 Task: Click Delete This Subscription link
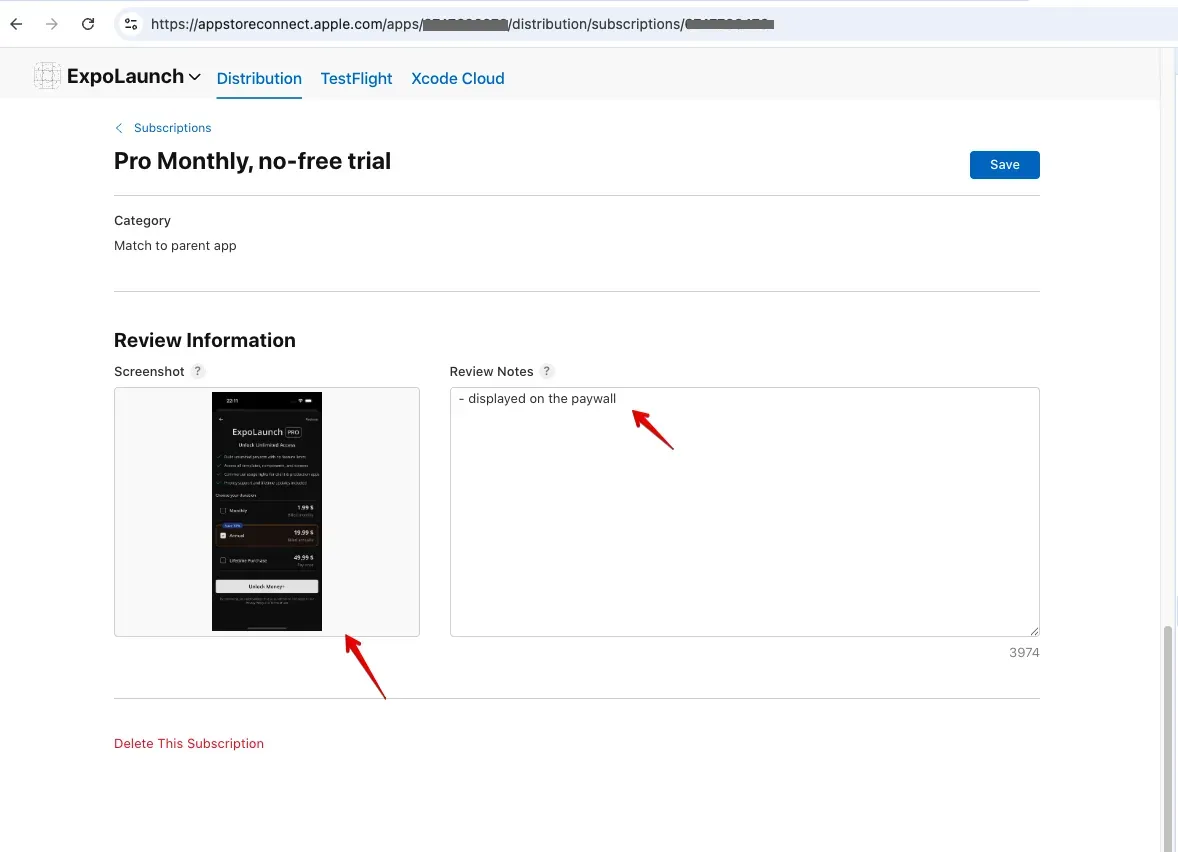(x=189, y=743)
